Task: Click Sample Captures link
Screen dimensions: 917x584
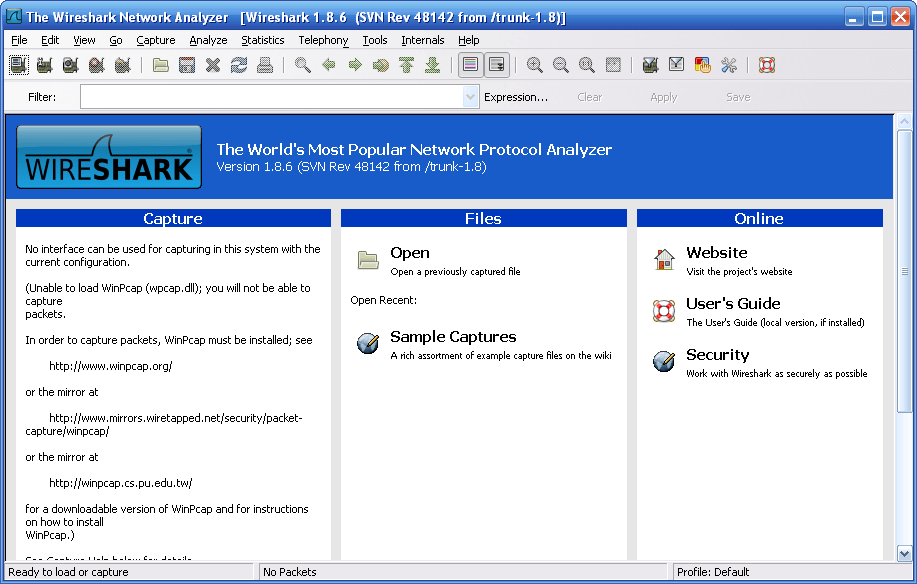Action: [x=453, y=337]
